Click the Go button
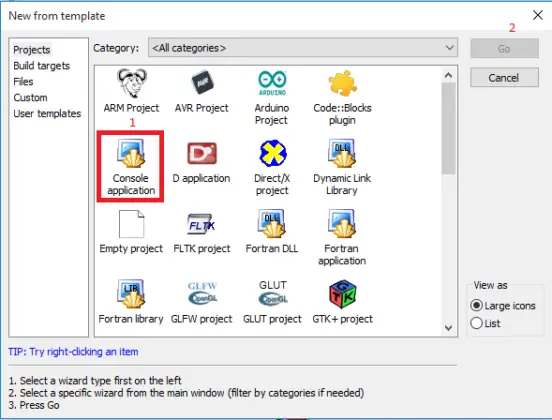 coord(504,49)
